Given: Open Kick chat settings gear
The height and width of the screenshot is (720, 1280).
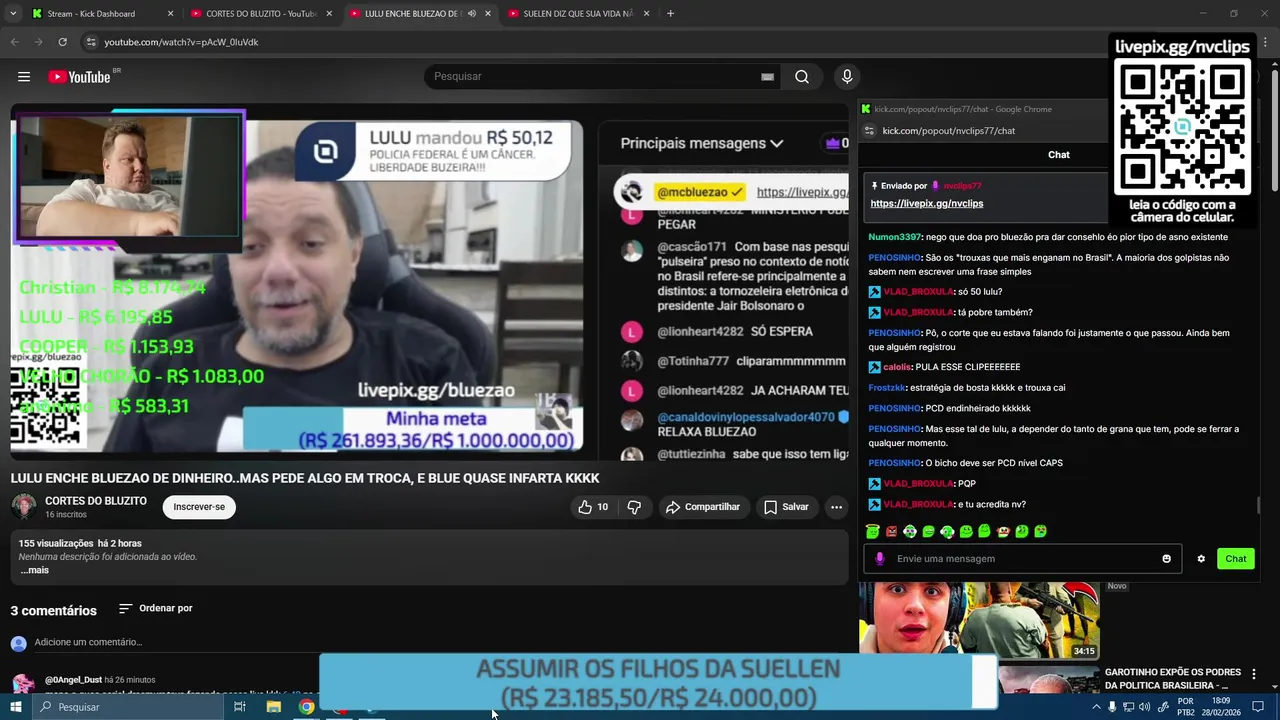Looking at the screenshot, I should click(x=1201, y=559).
